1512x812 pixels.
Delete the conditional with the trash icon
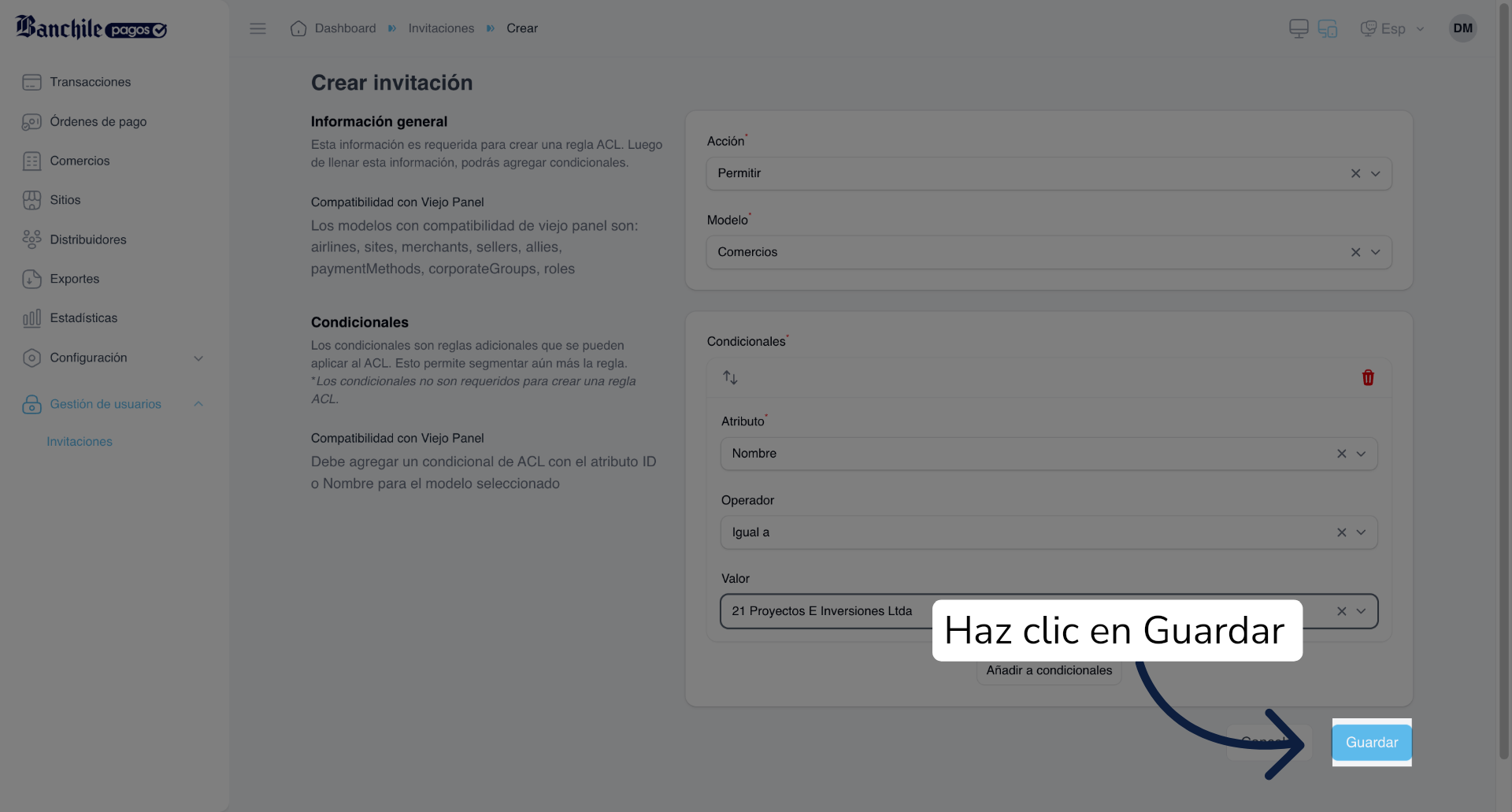tap(1368, 378)
